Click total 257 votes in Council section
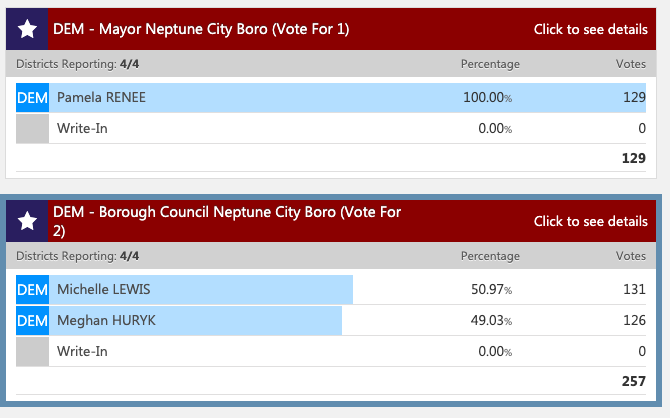The height and width of the screenshot is (418, 670). click(x=634, y=381)
